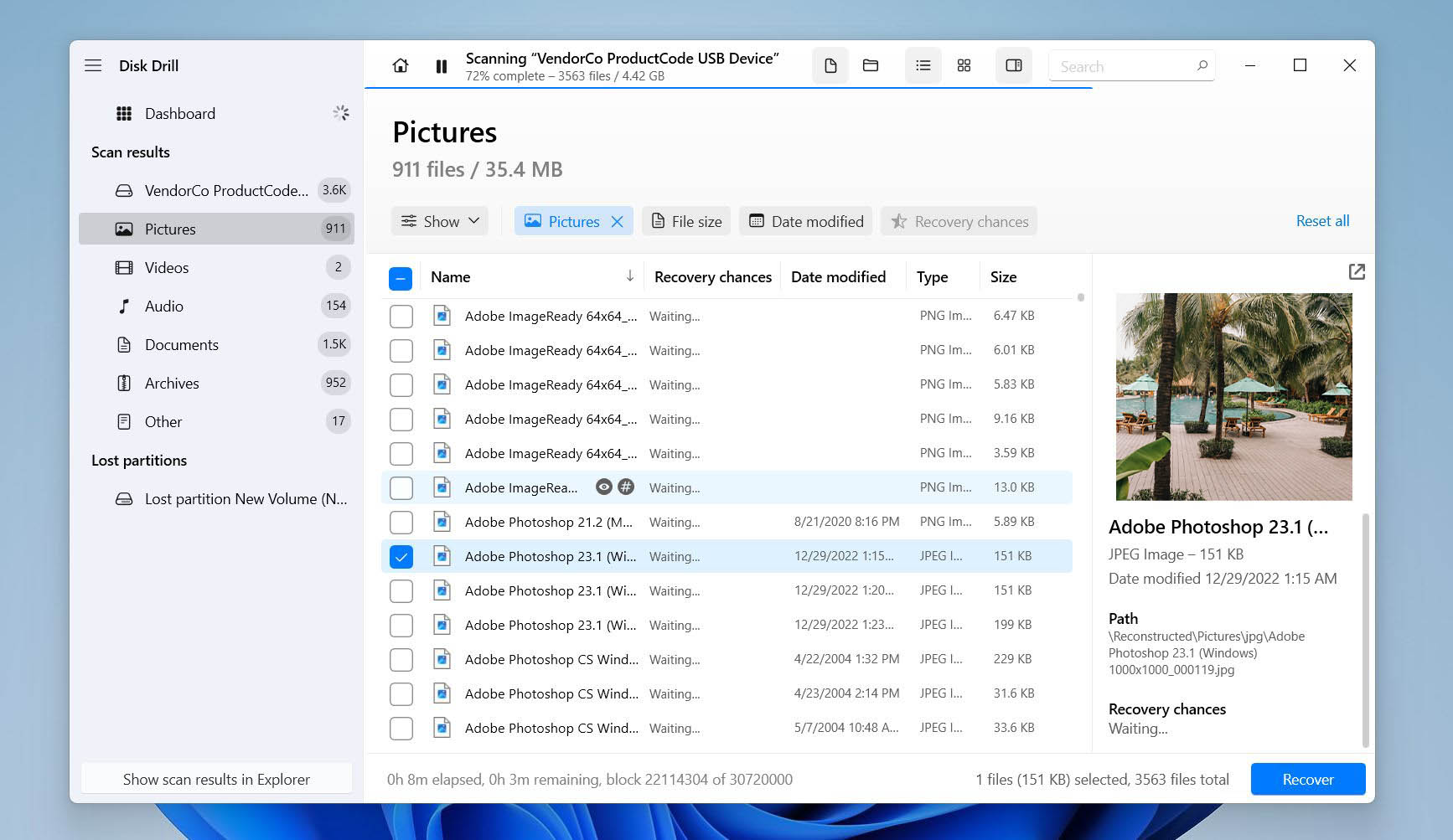1453x840 pixels.
Task: Check the 3.59 KB ImageReady file checkbox
Action: click(x=401, y=454)
